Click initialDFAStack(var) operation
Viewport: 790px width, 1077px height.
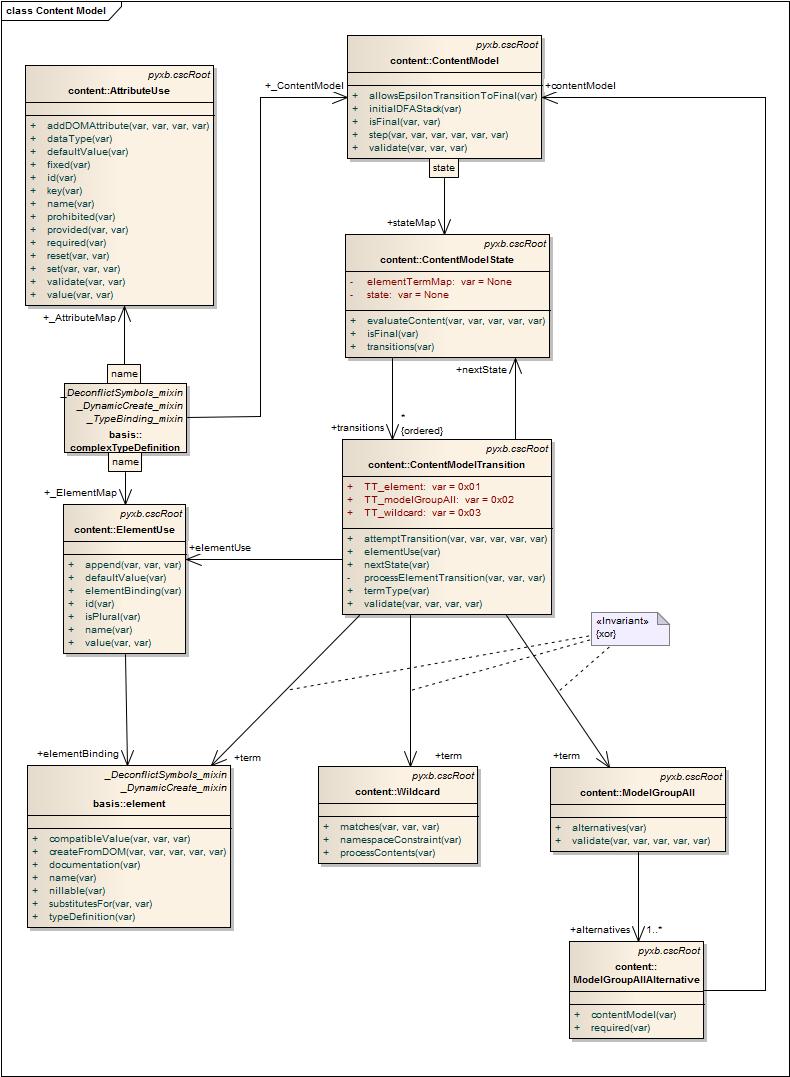415,109
